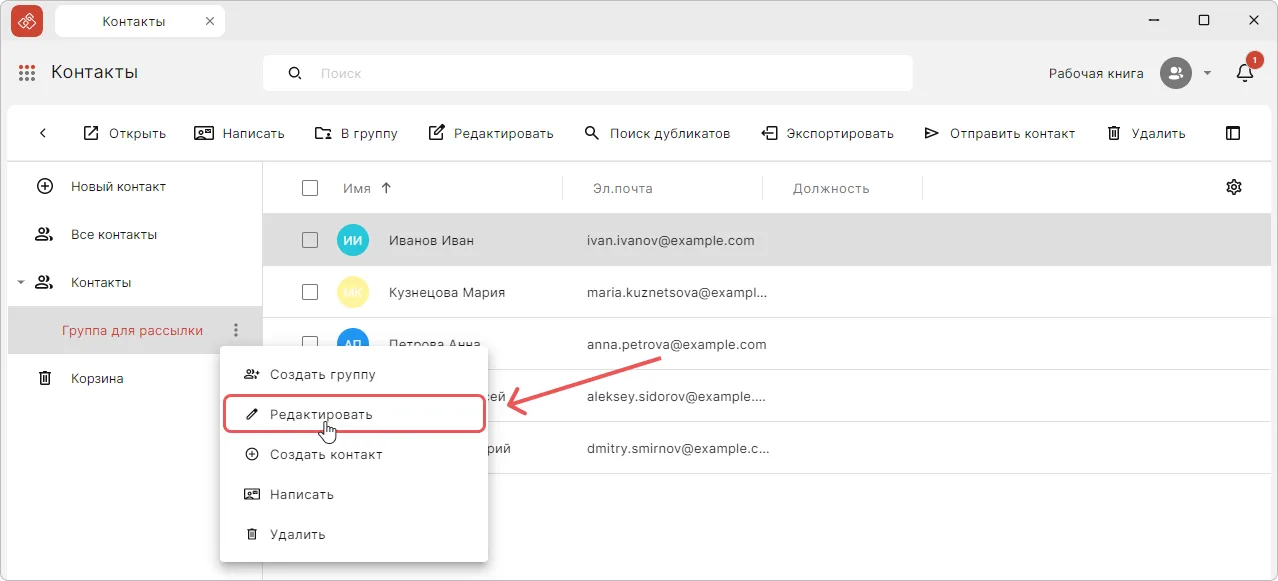Check the checkbox next to Кузнецова Мария
This screenshot has width=1278, height=581.
pyautogui.click(x=310, y=292)
